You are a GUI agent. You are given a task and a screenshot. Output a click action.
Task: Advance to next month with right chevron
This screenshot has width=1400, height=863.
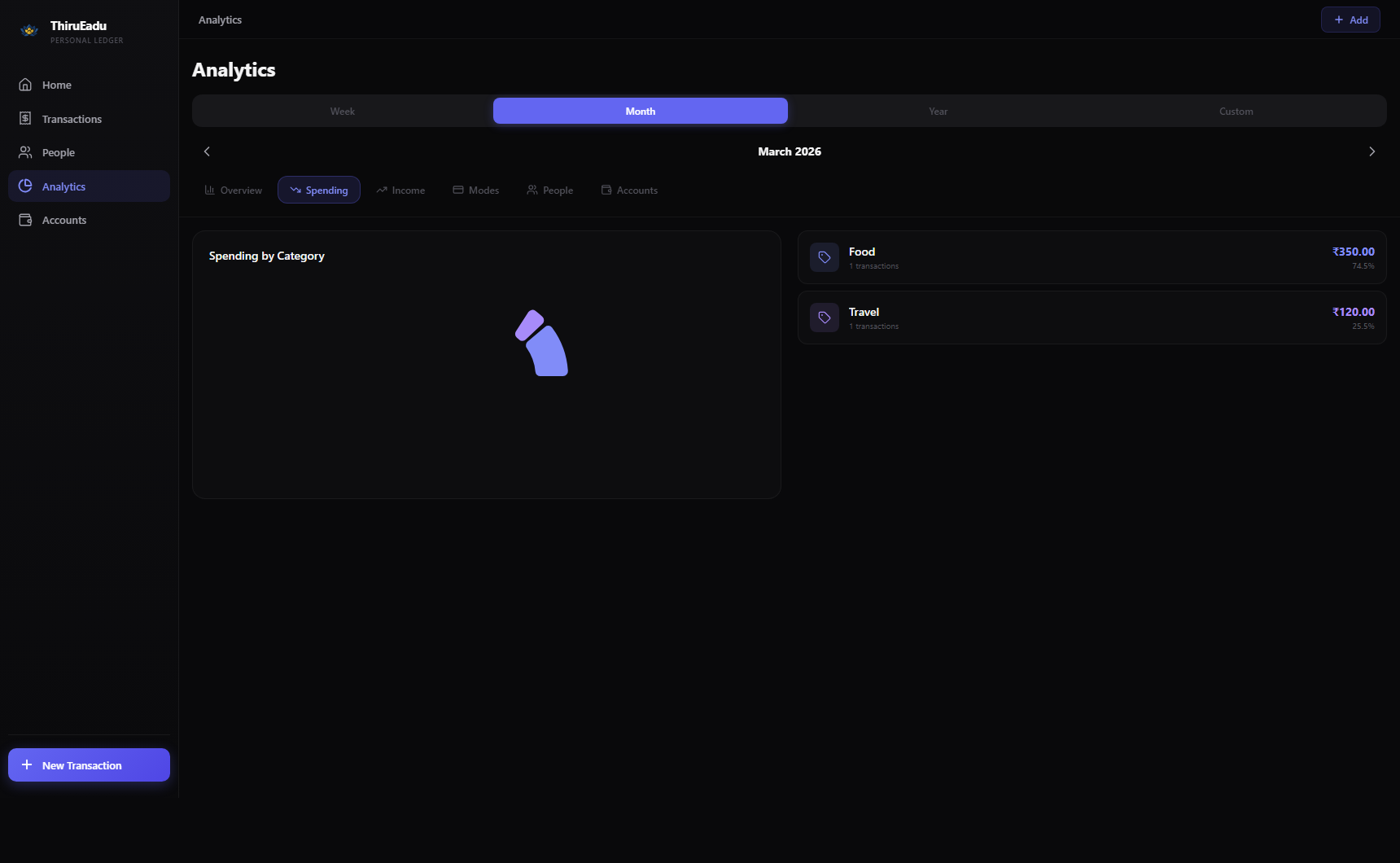tap(1372, 151)
